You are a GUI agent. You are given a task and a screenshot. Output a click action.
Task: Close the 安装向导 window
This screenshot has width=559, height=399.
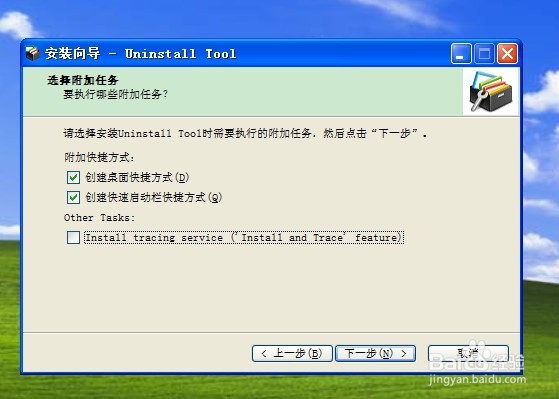(x=507, y=54)
